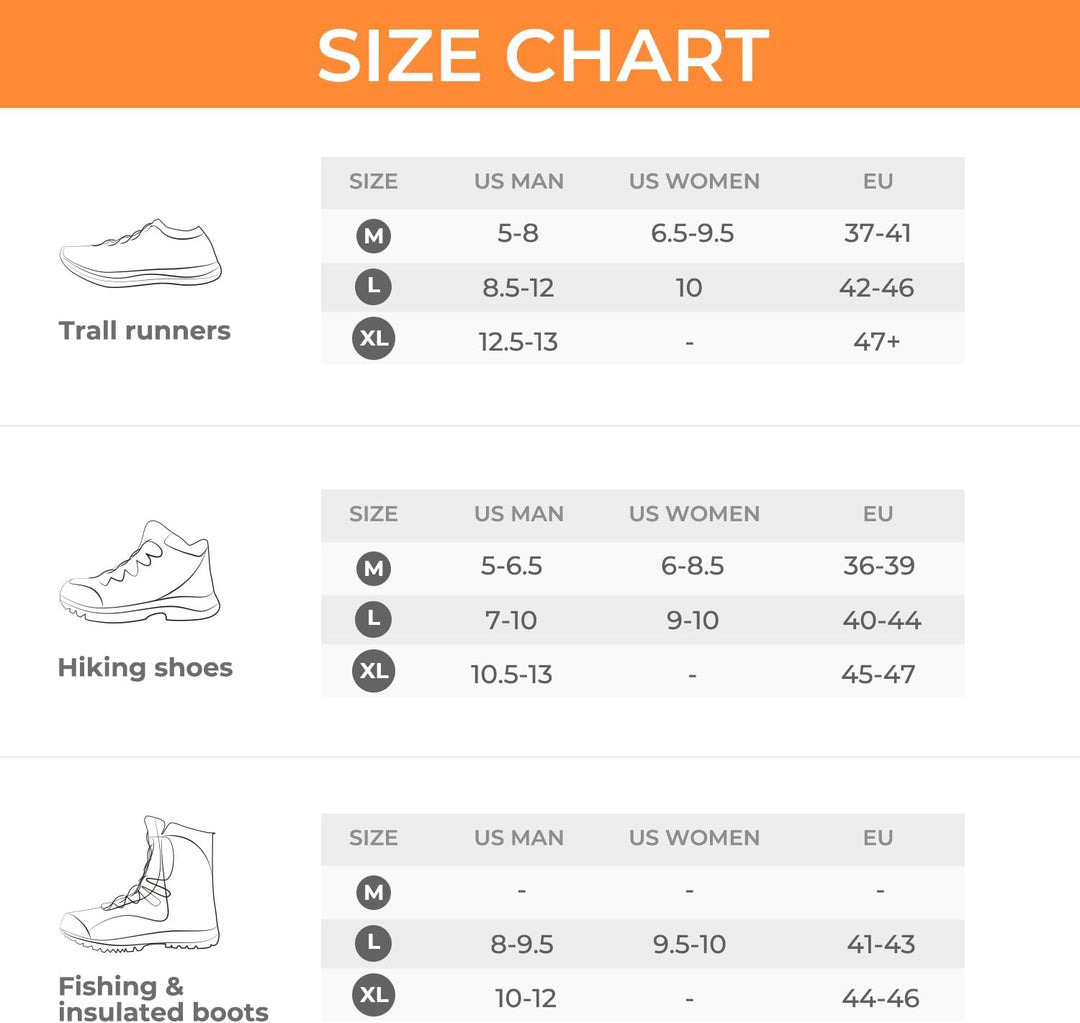Click the '10.5-13' US man size cell
1080x1023 pixels.
512,674
